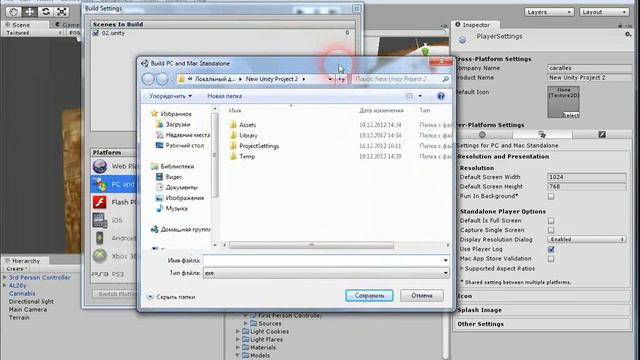640x360 pixels.
Task: Expand the Splash Image section
Action: 542,310
